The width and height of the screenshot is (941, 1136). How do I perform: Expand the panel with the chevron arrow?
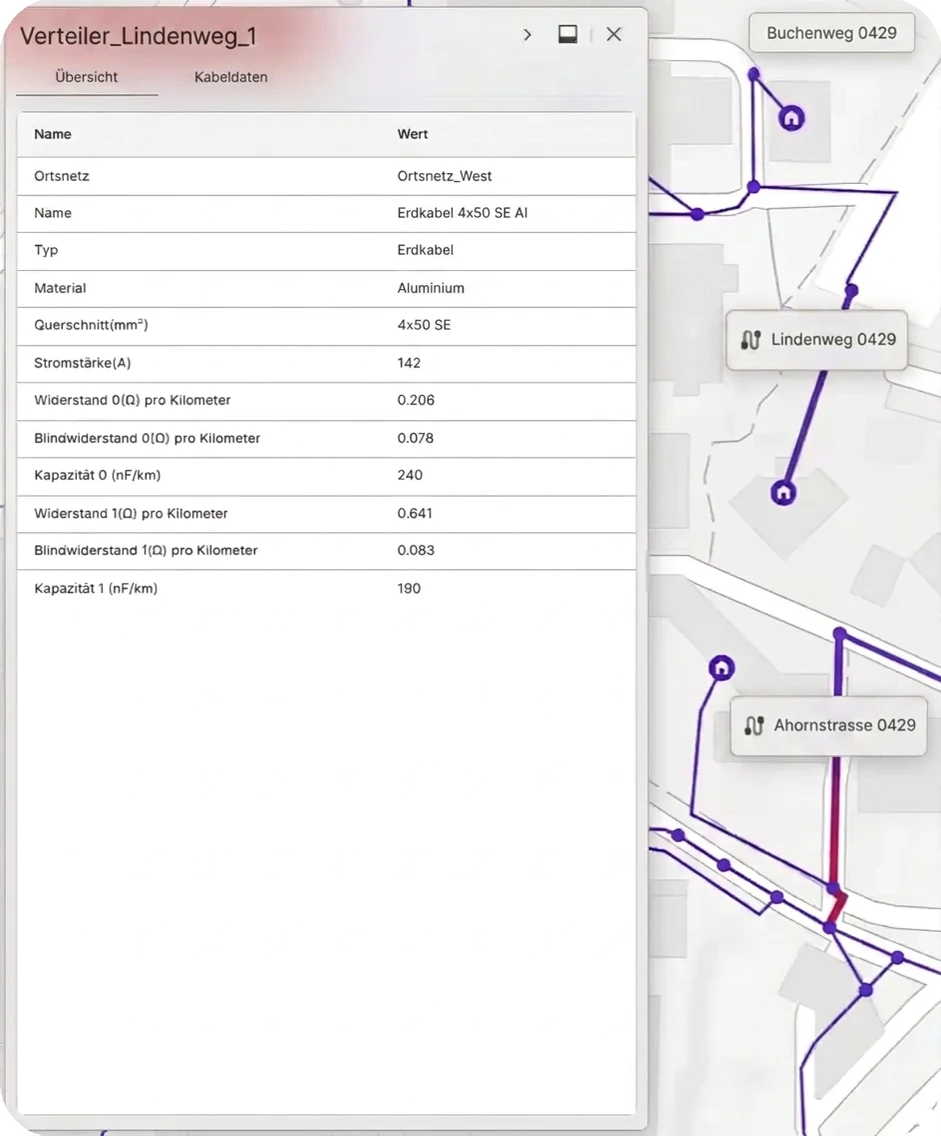point(527,35)
